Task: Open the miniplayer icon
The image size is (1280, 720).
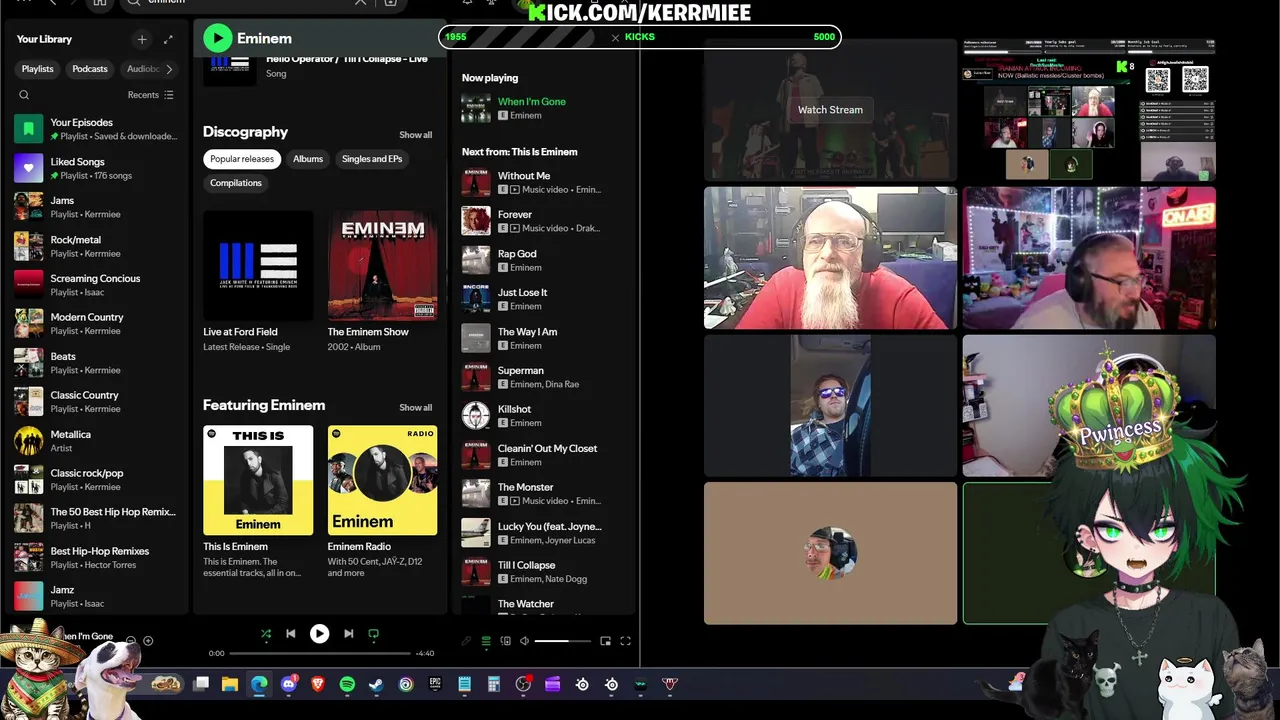Action: [605, 641]
